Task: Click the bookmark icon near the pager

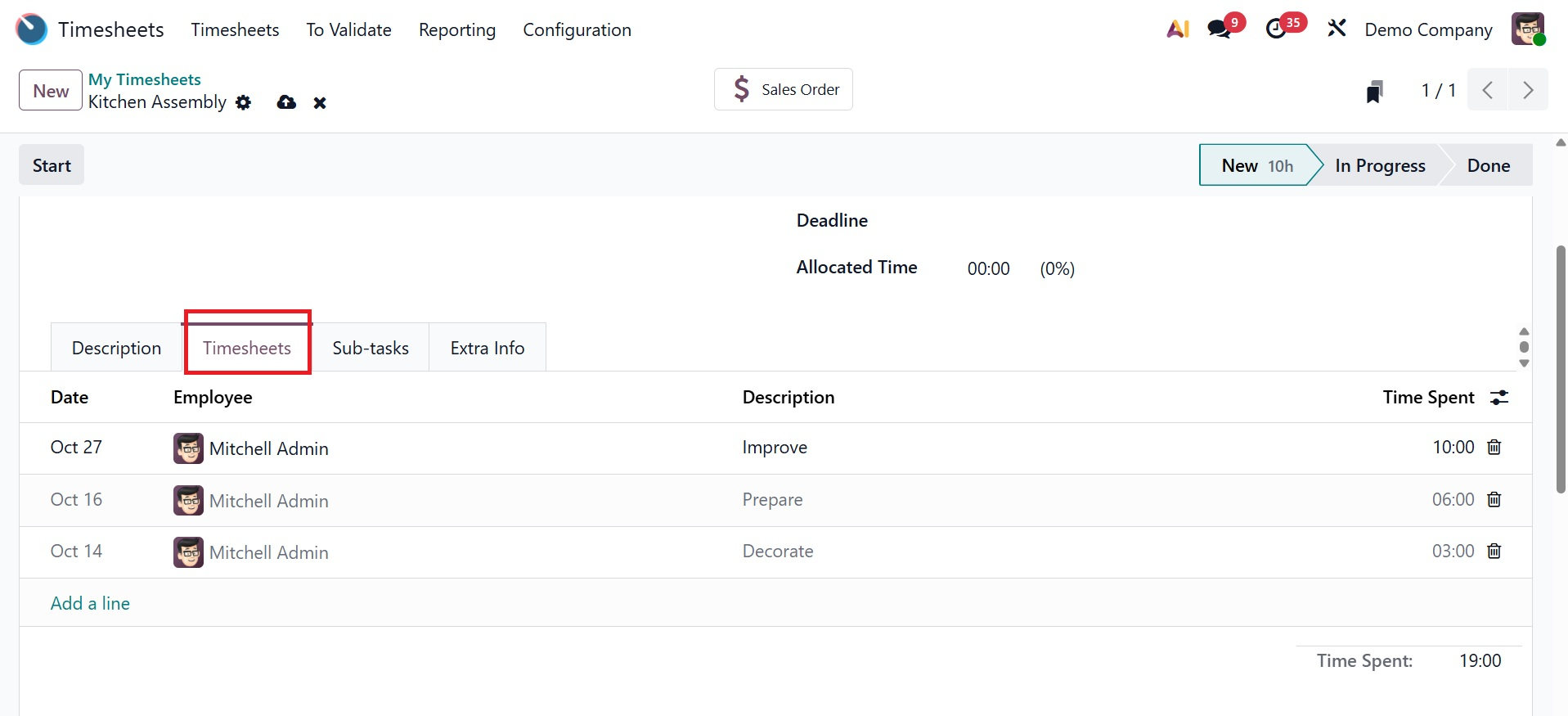Action: point(1374,91)
